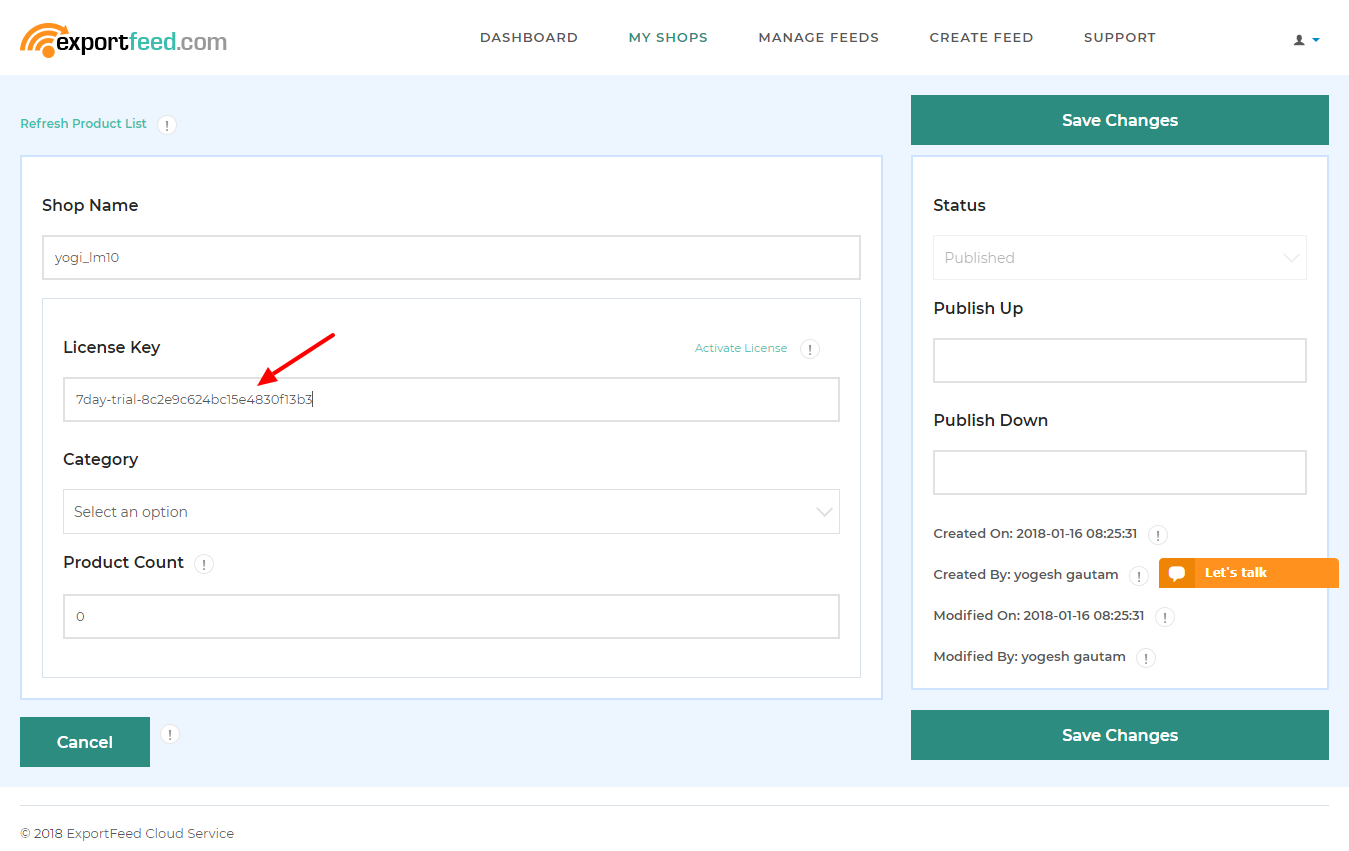This screenshot has height=851, width=1349.
Task: Click info icon next to Created By
Action: coord(1138,576)
